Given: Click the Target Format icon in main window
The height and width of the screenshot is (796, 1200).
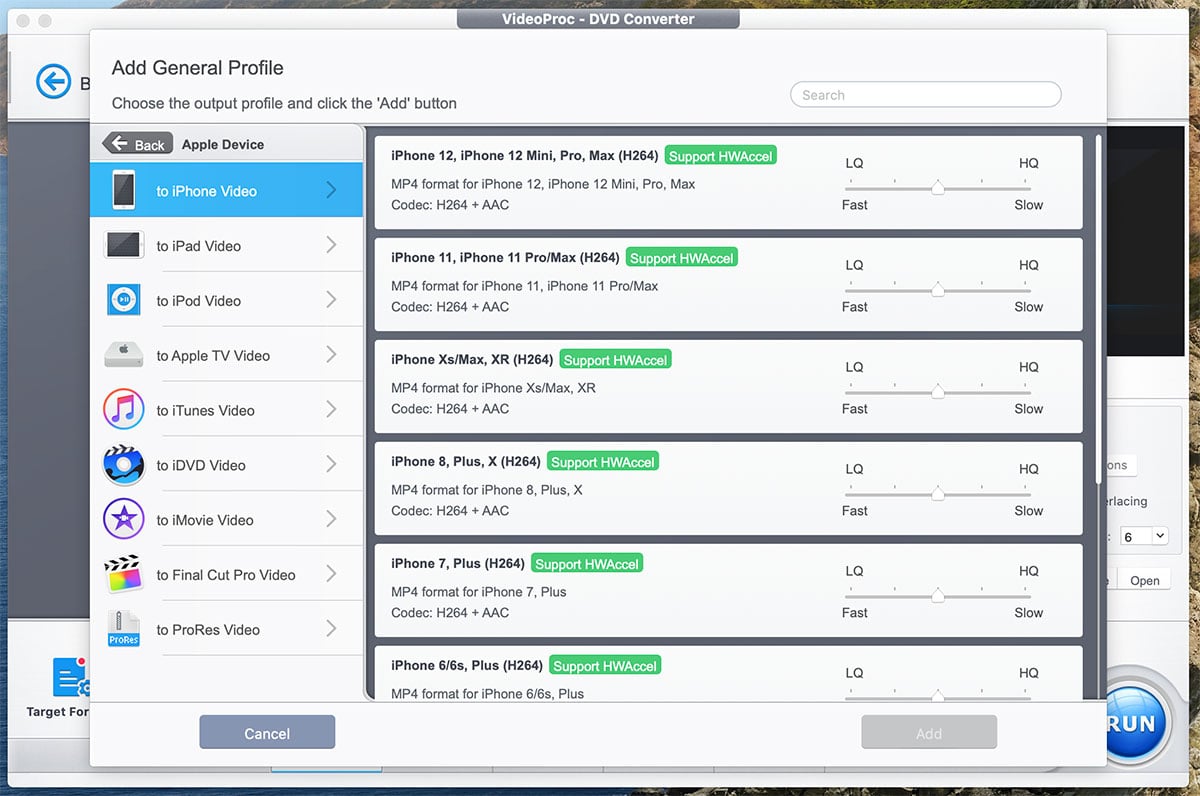Looking at the screenshot, I should (70, 678).
